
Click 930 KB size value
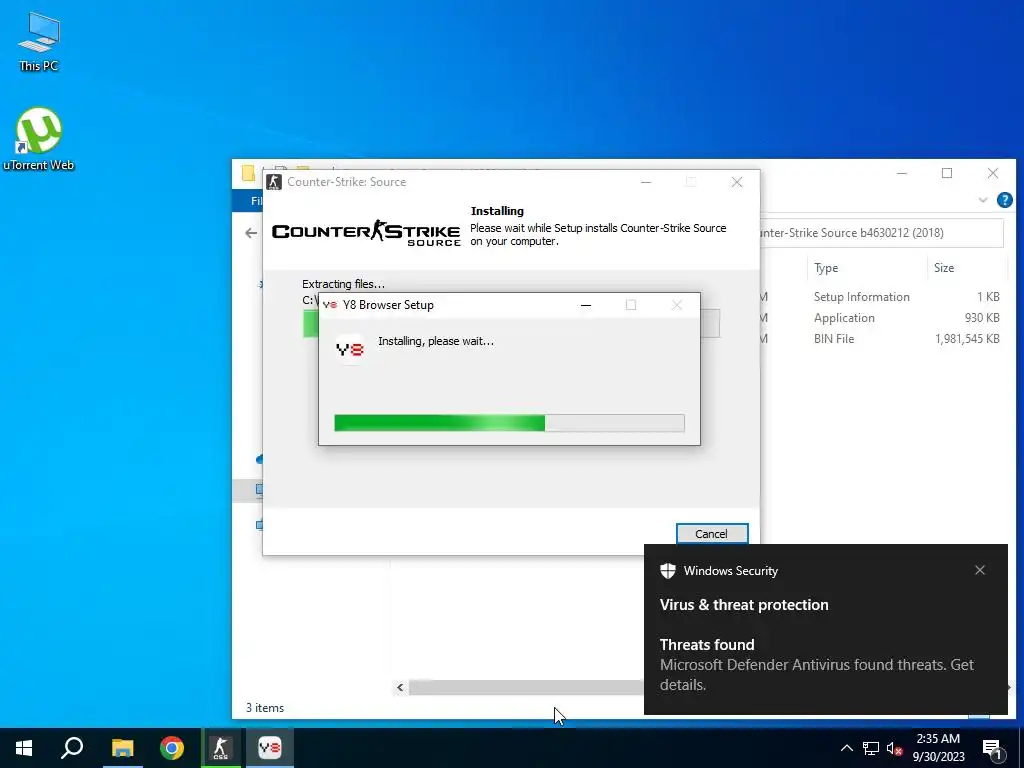[x=982, y=317]
